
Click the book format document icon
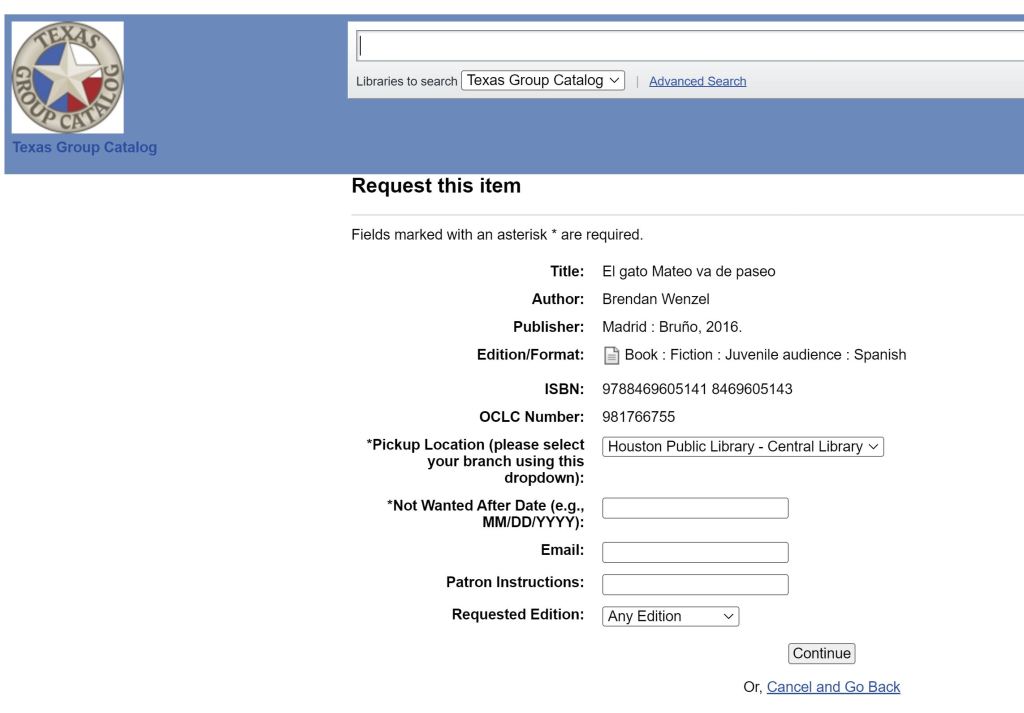point(612,356)
